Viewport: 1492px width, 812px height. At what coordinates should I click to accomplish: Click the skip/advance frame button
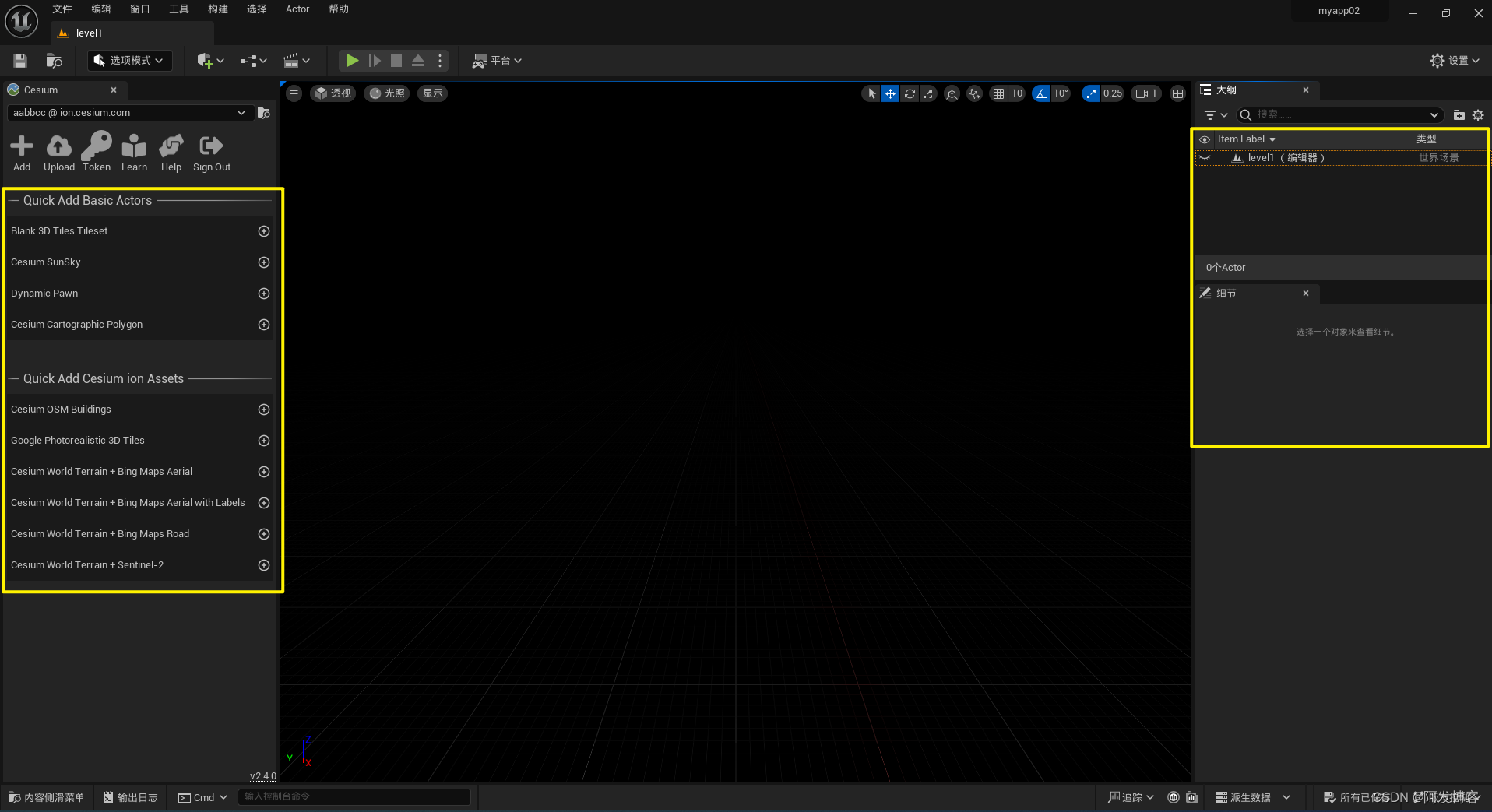pyautogui.click(x=375, y=61)
